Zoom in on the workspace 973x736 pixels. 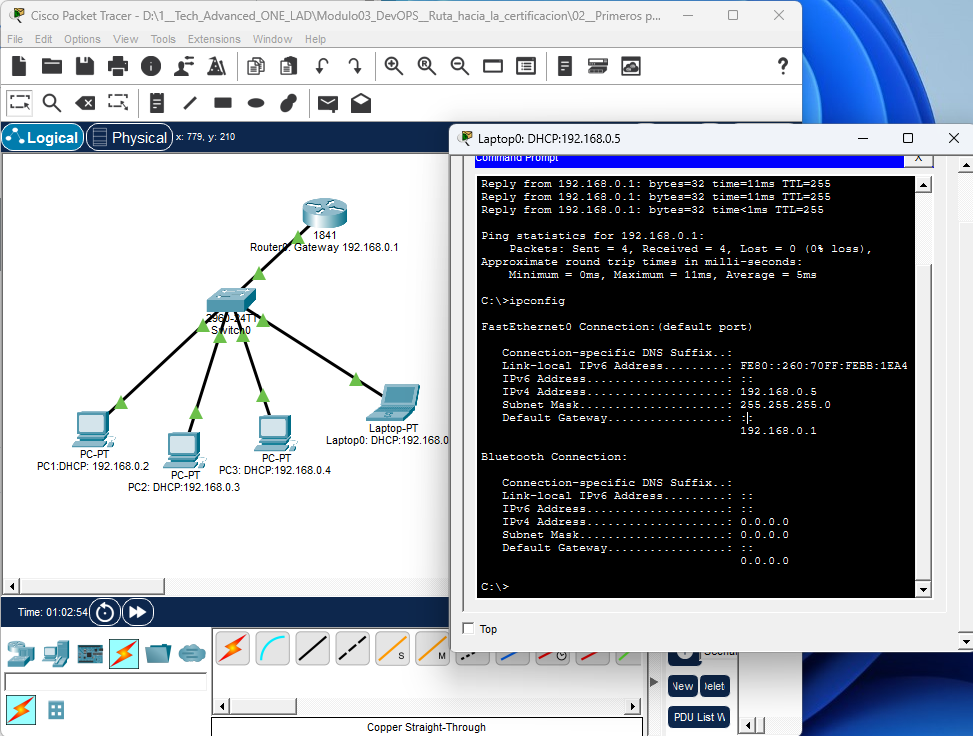point(394,66)
